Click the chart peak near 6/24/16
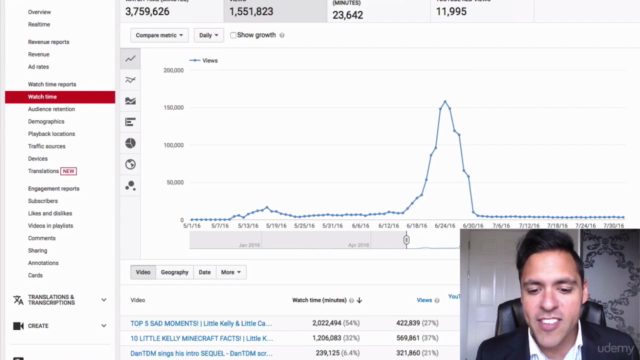Screen dimensions: 640x360 (445, 101)
